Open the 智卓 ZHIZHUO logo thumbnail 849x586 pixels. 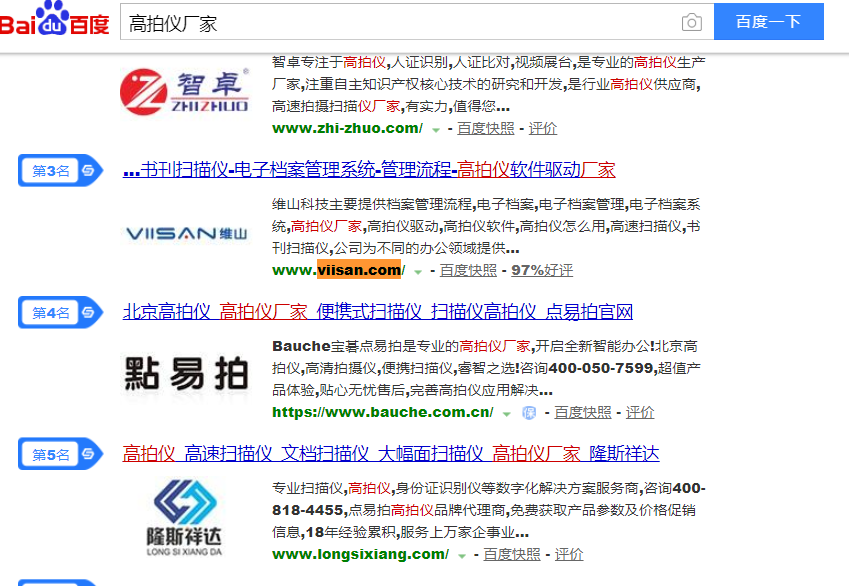184,92
